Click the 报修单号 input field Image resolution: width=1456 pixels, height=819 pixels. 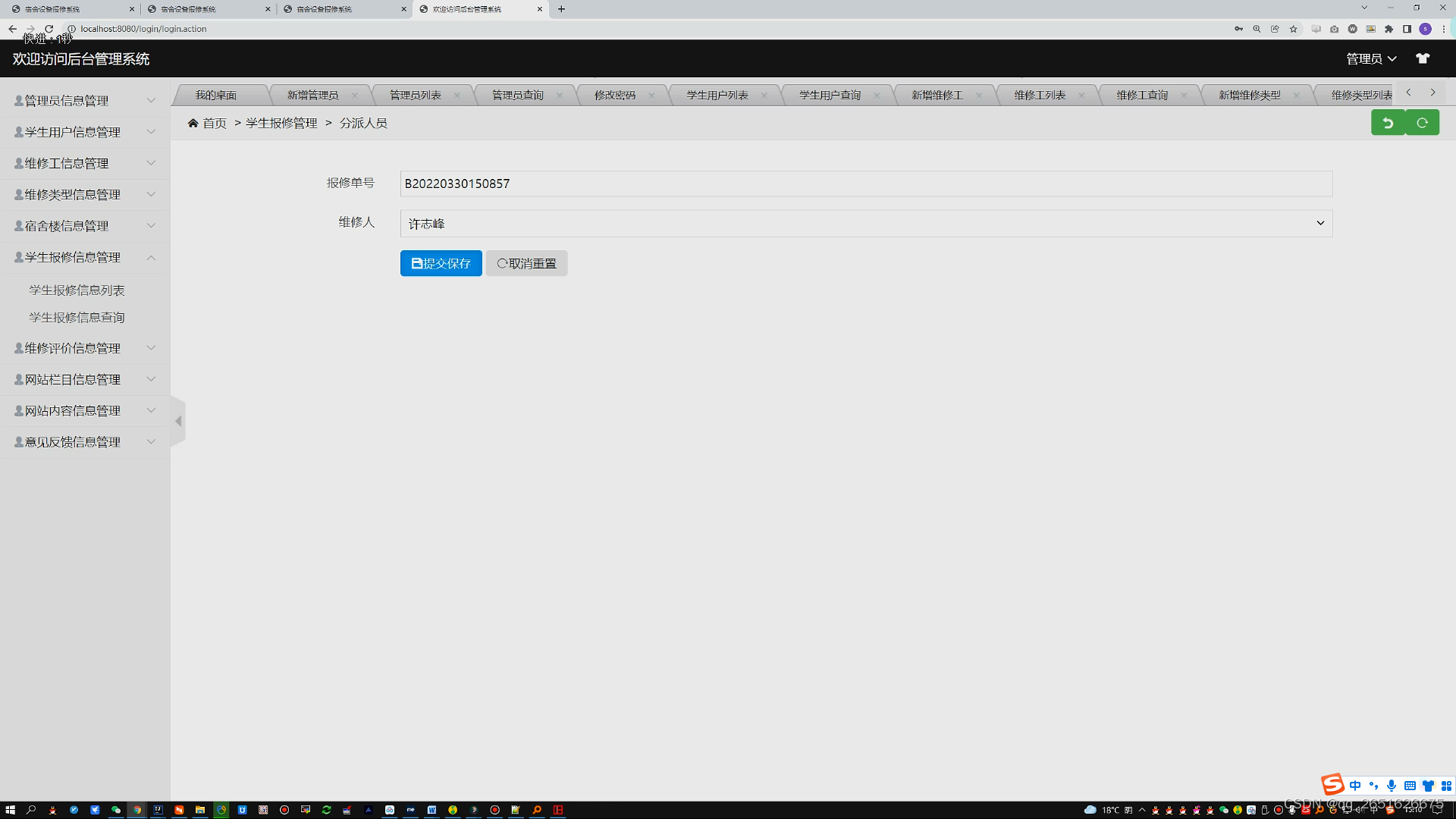coord(865,184)
